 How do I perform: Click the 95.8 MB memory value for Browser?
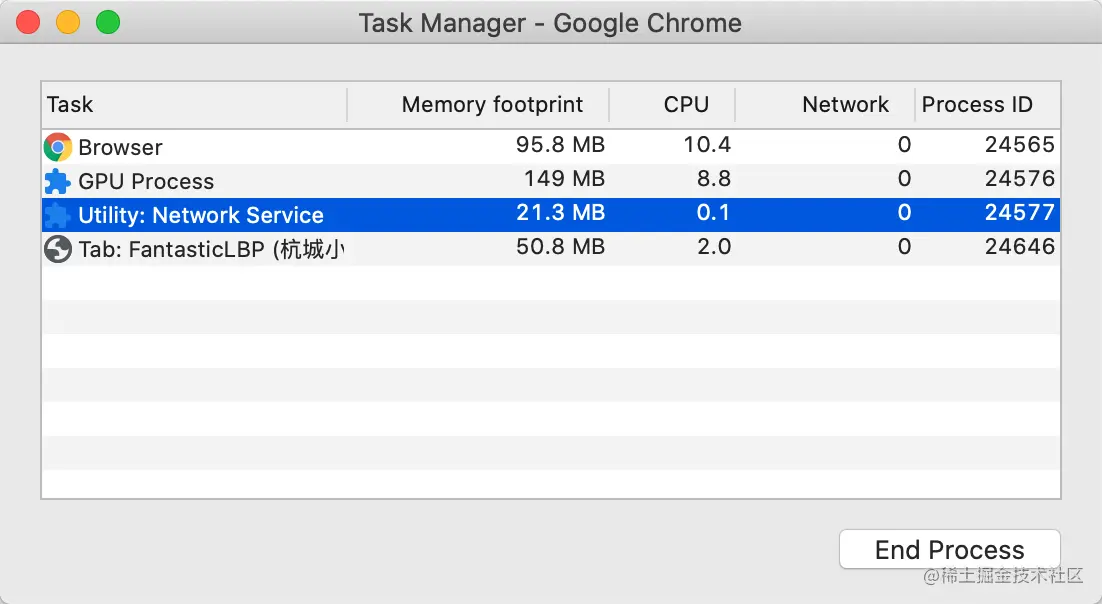[x=561, y=146]
